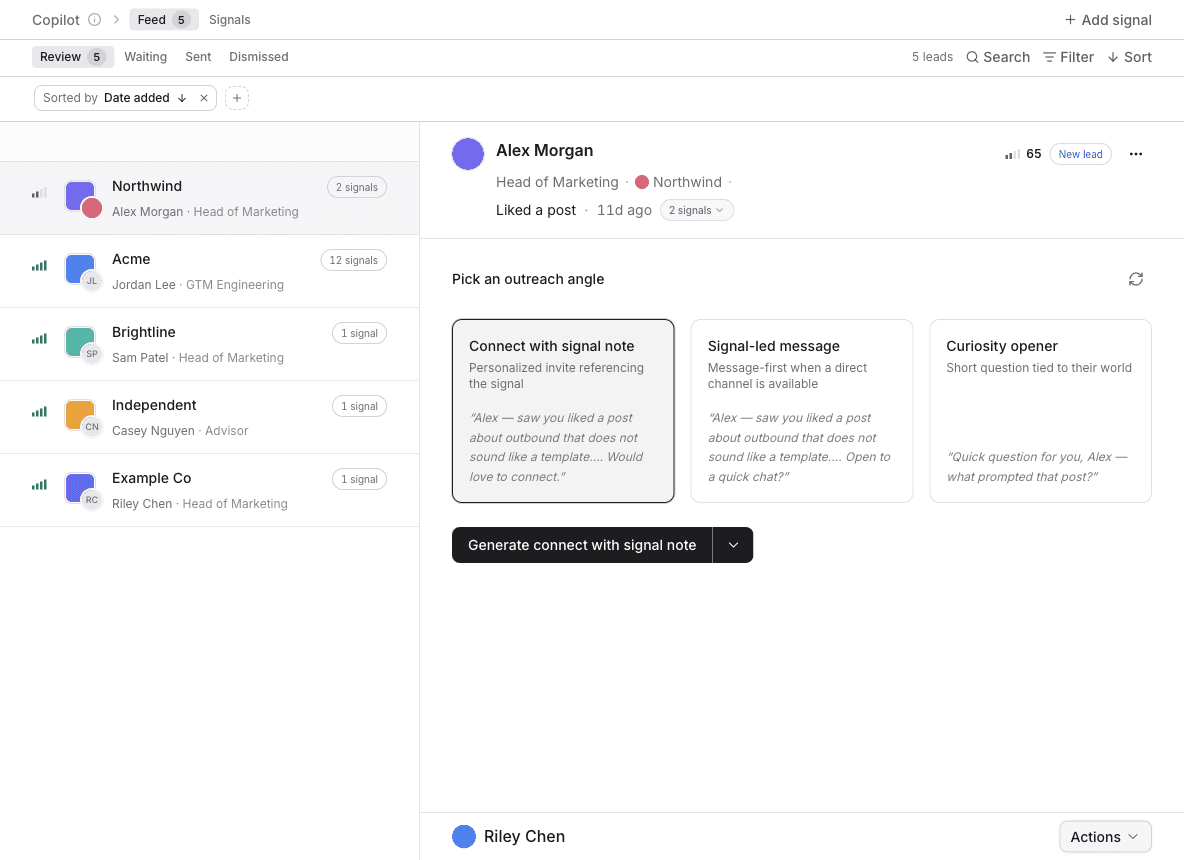Open the Waiting tab
Image resolution: width=1184 pixels, height=860 pixels.
146,57
